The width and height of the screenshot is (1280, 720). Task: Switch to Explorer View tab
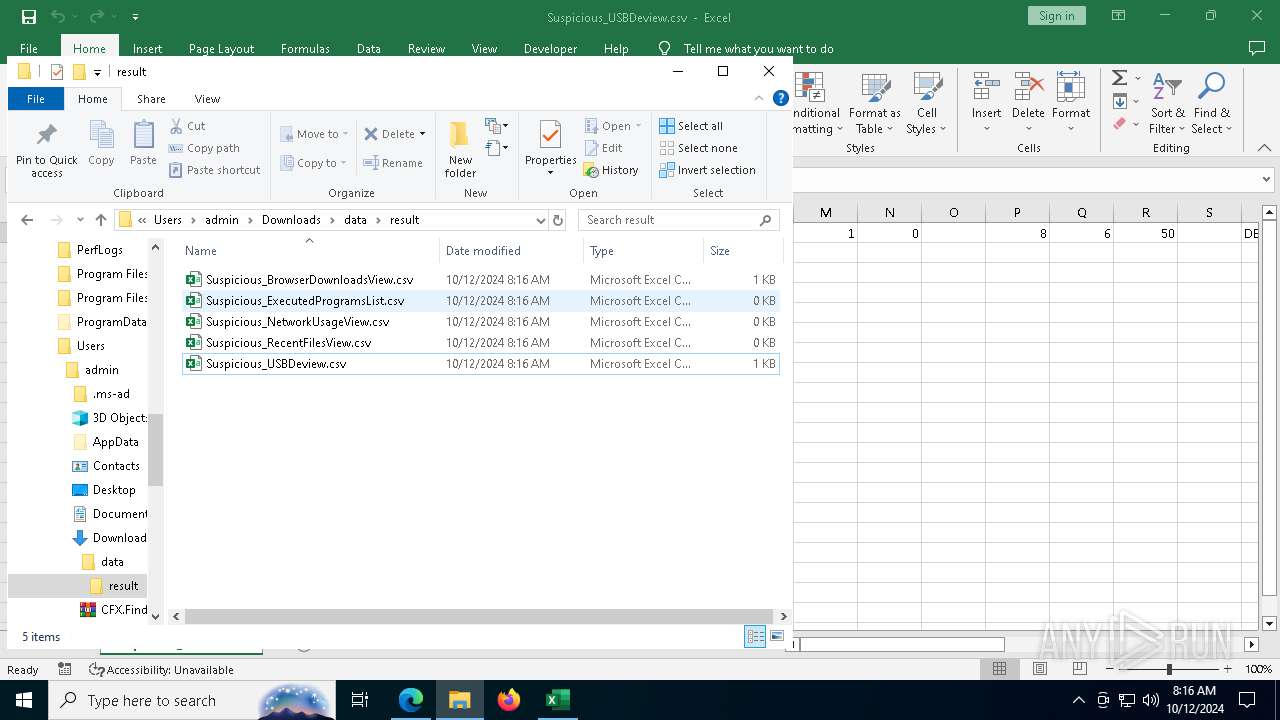(x=207, y=99)
